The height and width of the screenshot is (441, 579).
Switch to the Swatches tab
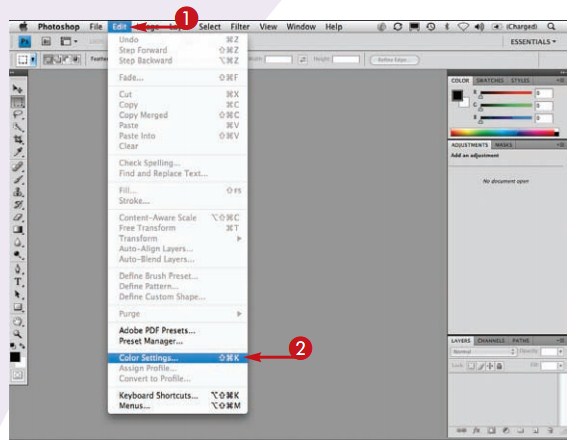click(x=490, y=80)
